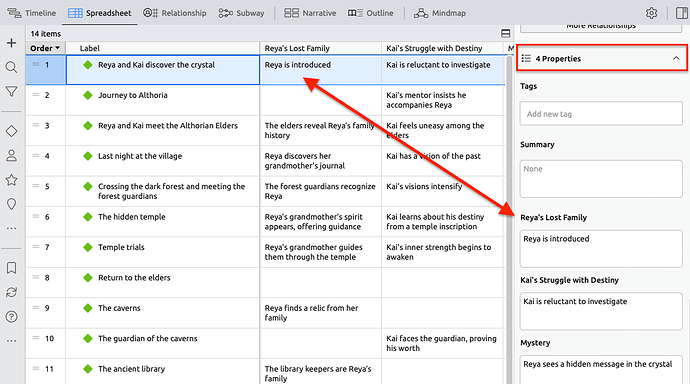Click the spreadsheet vertical scrollbar

click(510, 219)
